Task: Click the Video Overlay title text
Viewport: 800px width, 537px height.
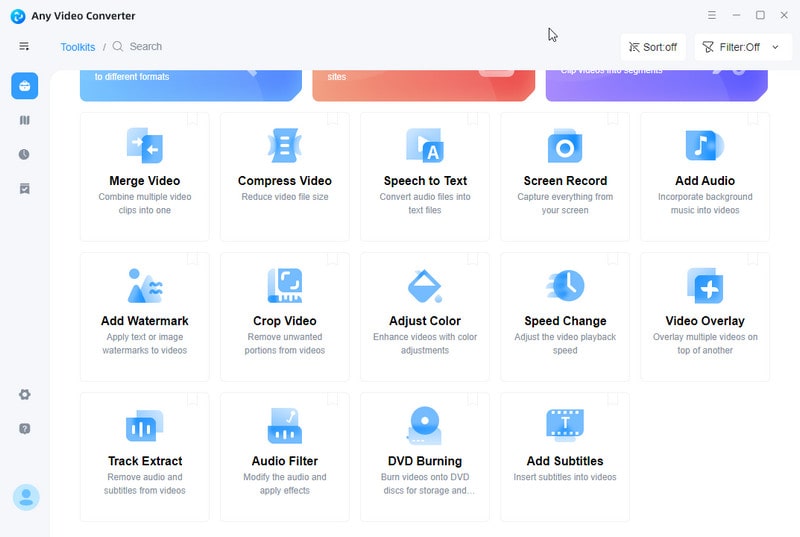Action: 705,321
